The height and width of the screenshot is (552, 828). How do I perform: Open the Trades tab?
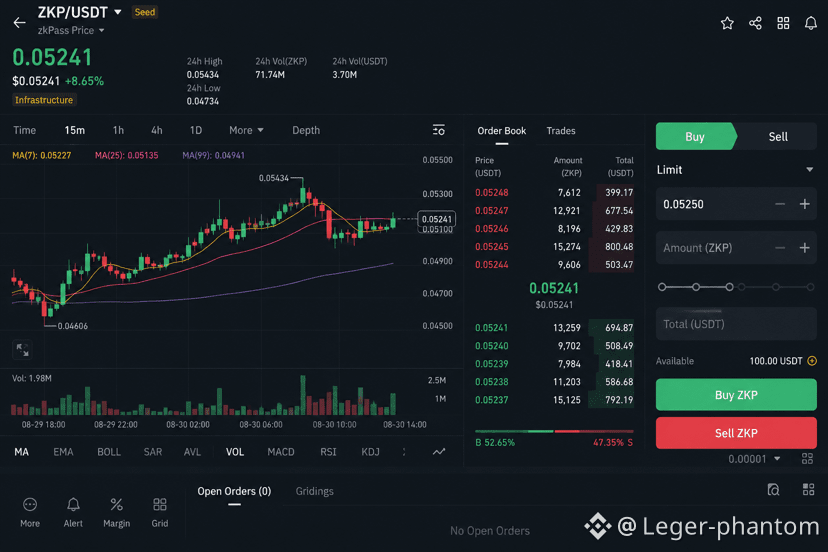pyautogui.click(x=561, y=130)
